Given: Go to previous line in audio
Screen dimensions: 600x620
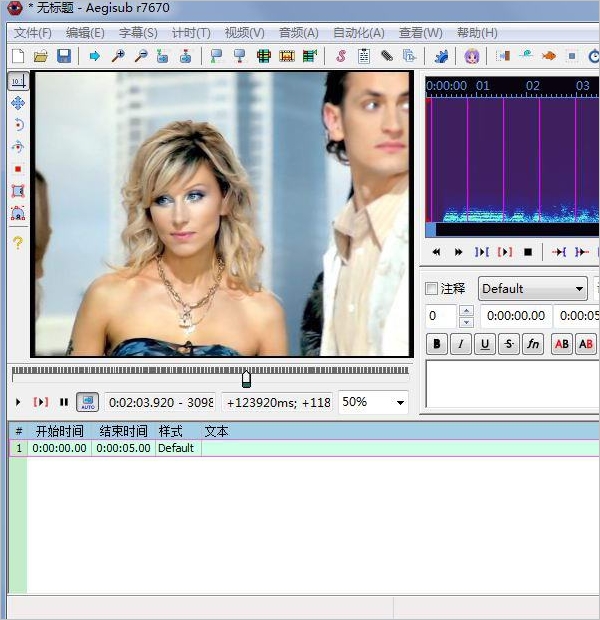Looking at the screenshot, I should 436,252.
